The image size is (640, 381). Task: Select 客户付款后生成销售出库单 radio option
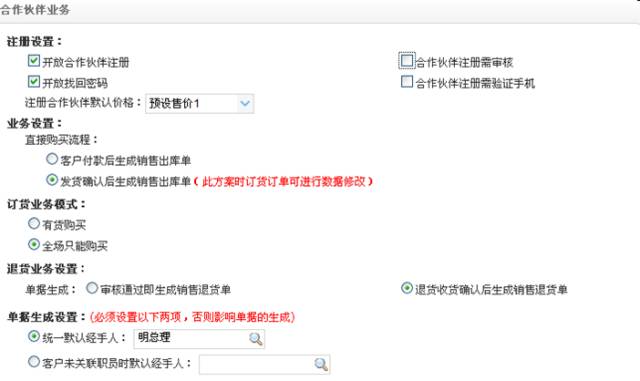[x=52, y=159]
